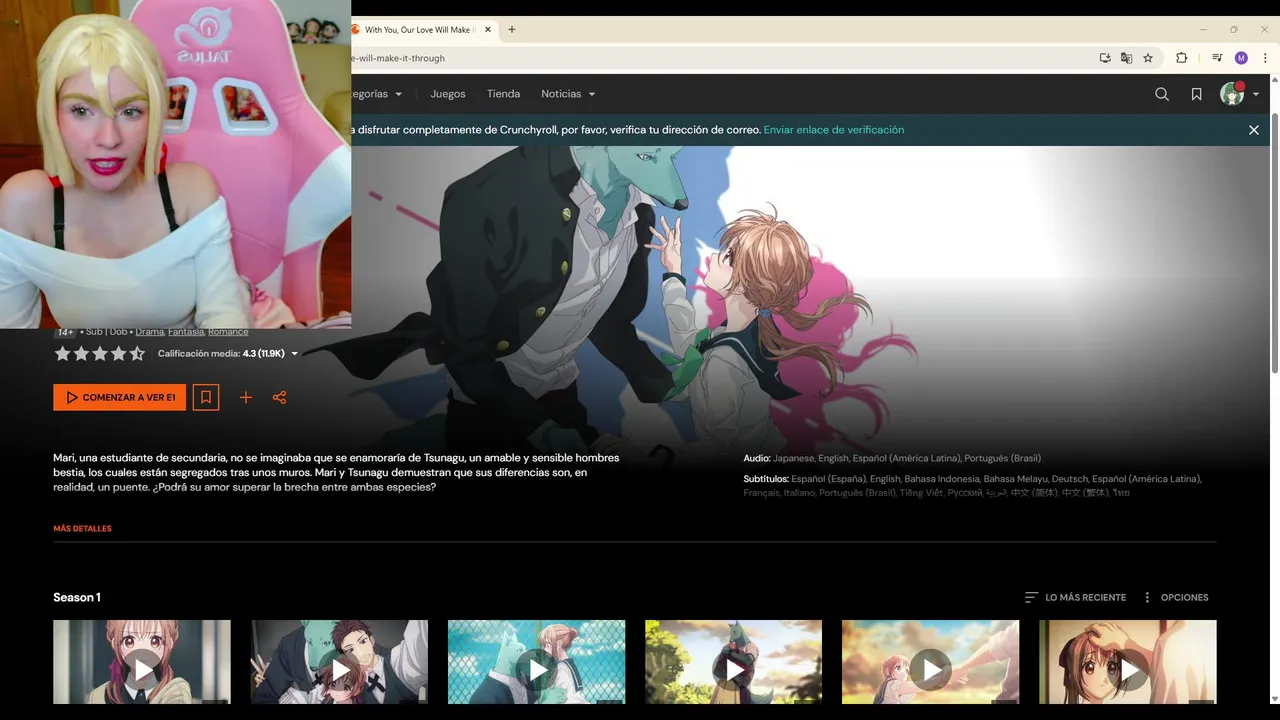
Task: Click the scrollbar up arrow
Action: pyautogui.click(x=1274, y=80)
